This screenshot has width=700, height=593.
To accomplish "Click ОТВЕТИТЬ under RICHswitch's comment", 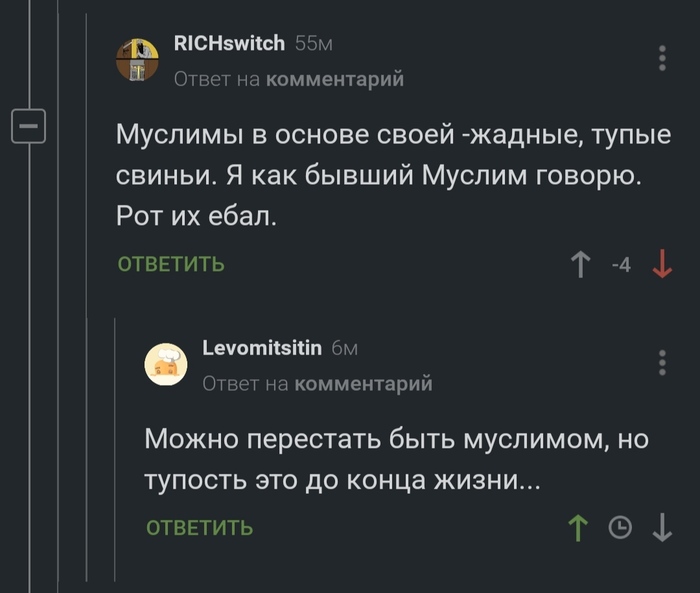I will coord(171,265).
